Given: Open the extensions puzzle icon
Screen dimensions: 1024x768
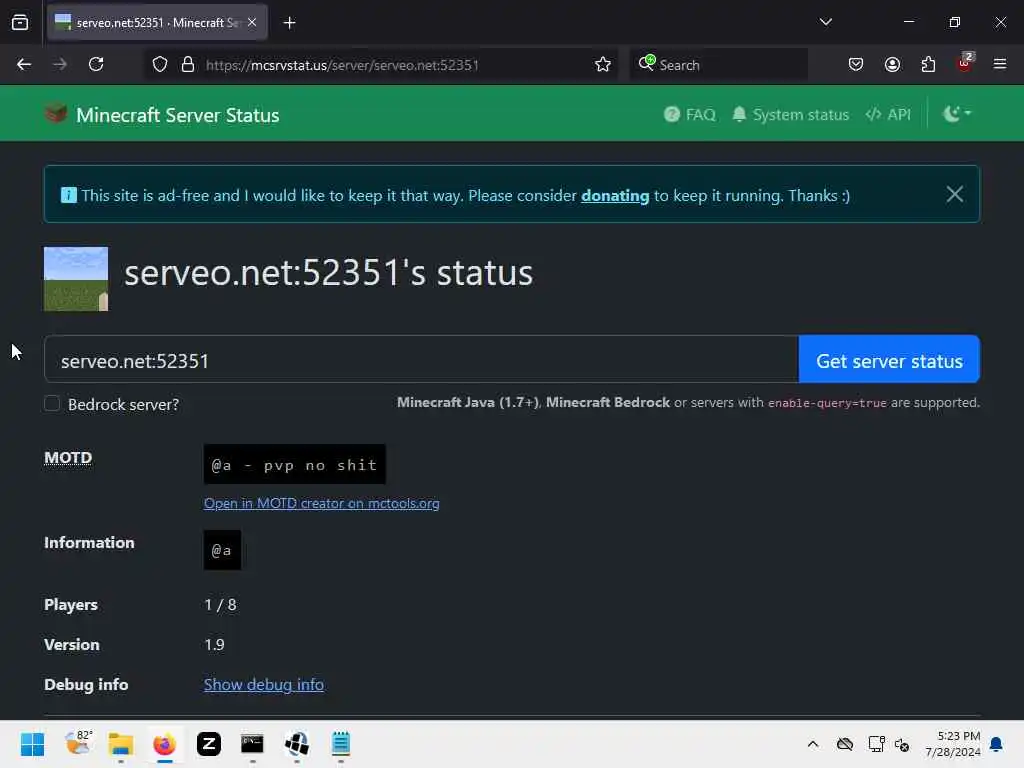Looking at the screenshot, I should tap(928, 65).
